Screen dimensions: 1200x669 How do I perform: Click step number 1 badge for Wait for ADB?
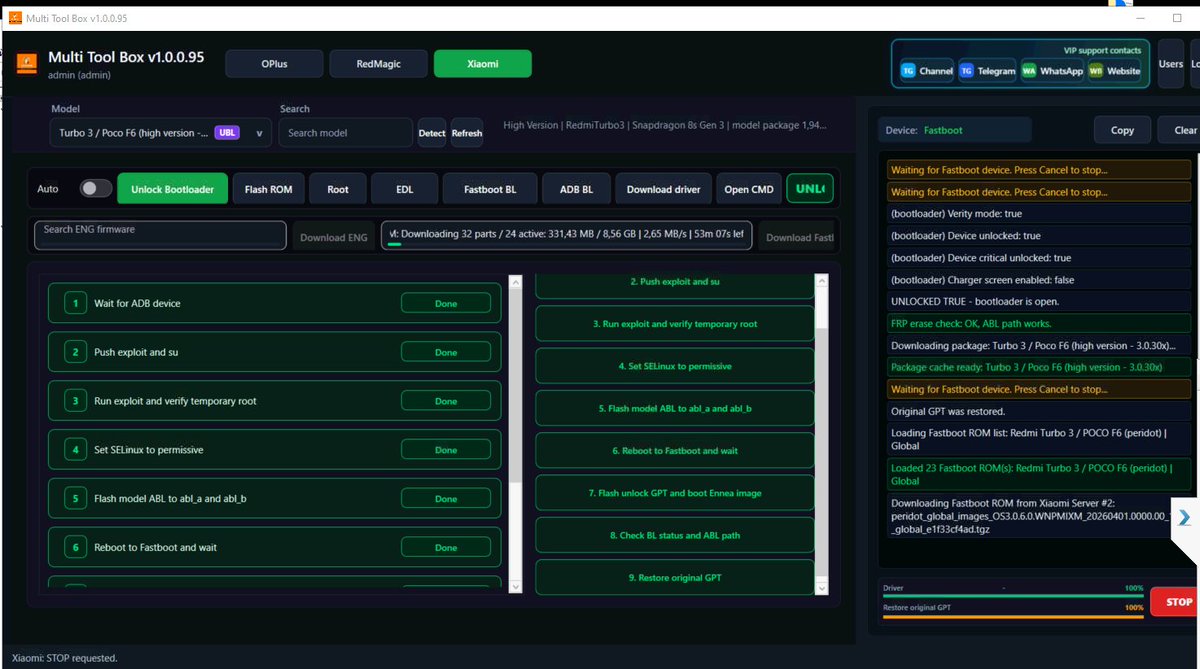pos(75,303)
